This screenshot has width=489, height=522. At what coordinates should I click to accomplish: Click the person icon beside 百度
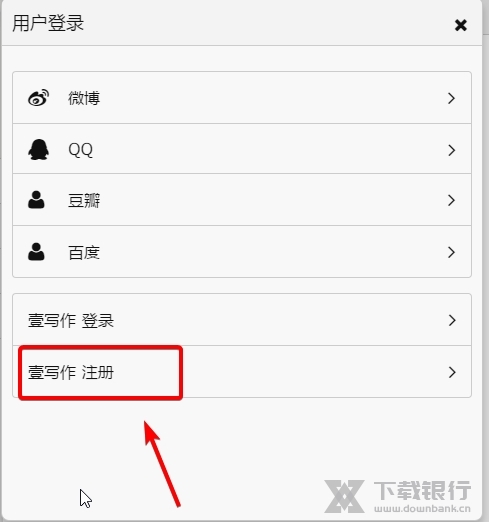[36, 252]
